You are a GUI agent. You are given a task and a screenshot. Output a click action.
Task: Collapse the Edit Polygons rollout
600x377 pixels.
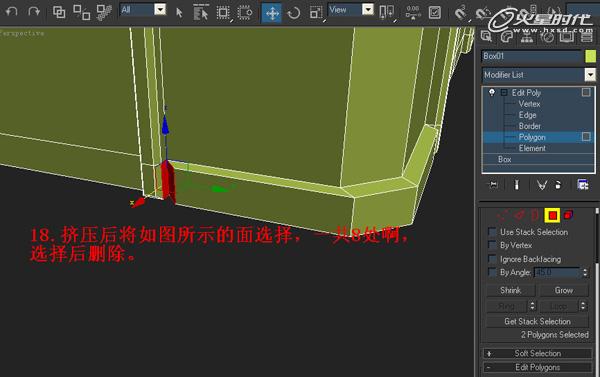coord(537,367)
